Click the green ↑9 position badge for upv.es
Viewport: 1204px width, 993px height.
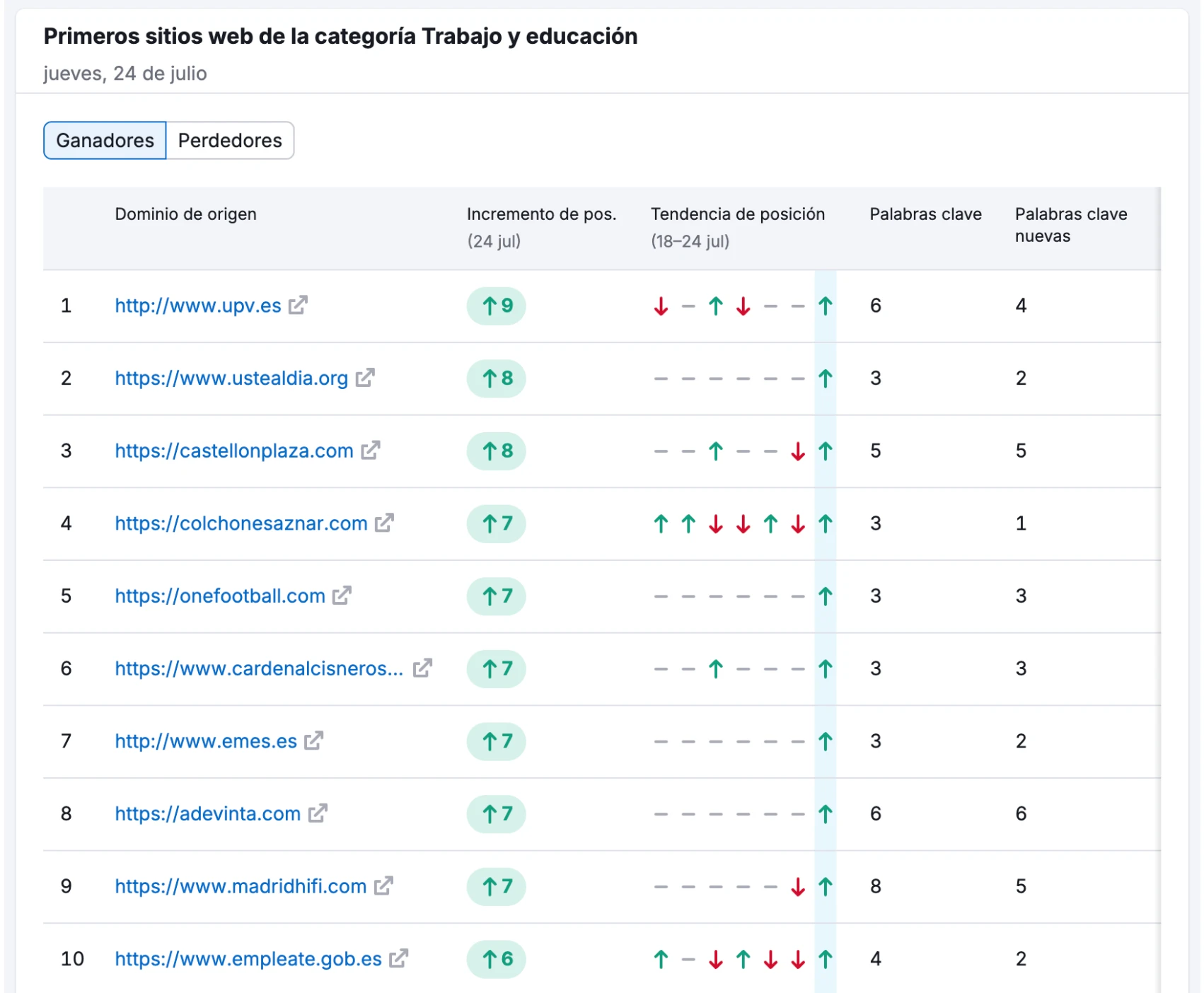pos(495,306)
